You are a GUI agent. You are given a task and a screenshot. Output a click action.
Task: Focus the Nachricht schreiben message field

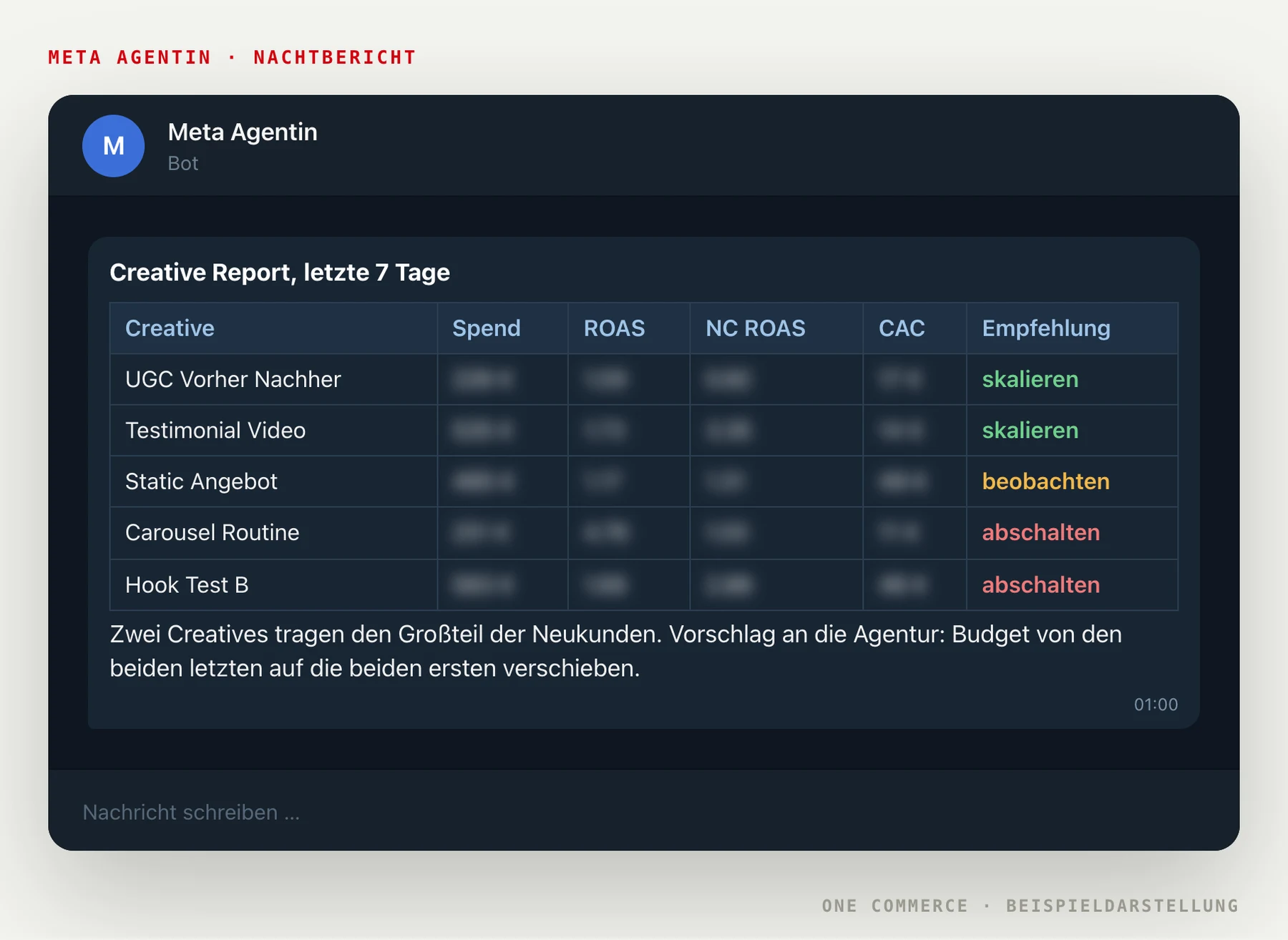click(644, 812)
